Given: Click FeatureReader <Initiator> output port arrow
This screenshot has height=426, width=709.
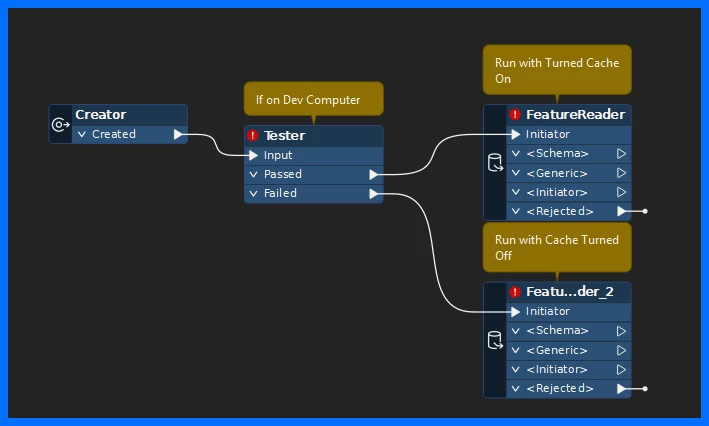Looking at the screenshot, I should tap(622, 192).
